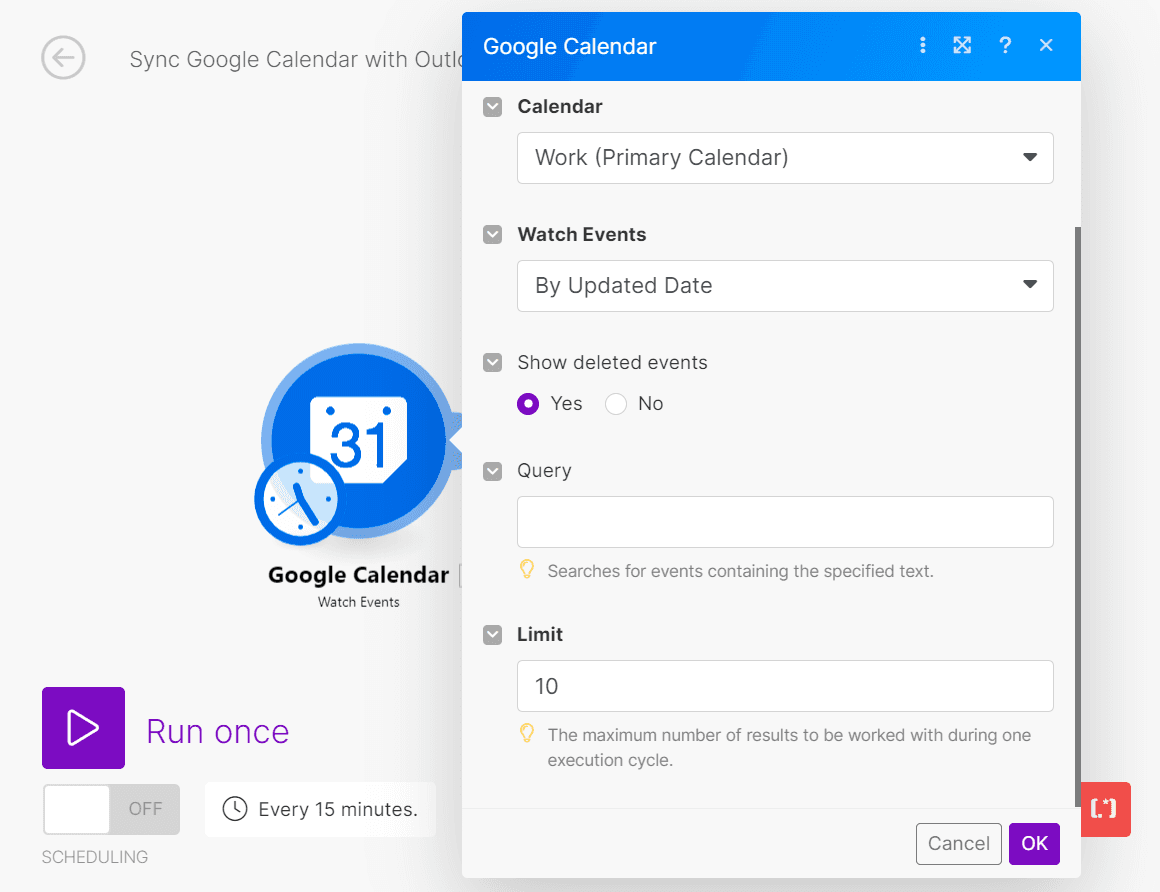Screen dimensions: 1160x892
Task: Select No for Show deleted events
Action: 615,404
